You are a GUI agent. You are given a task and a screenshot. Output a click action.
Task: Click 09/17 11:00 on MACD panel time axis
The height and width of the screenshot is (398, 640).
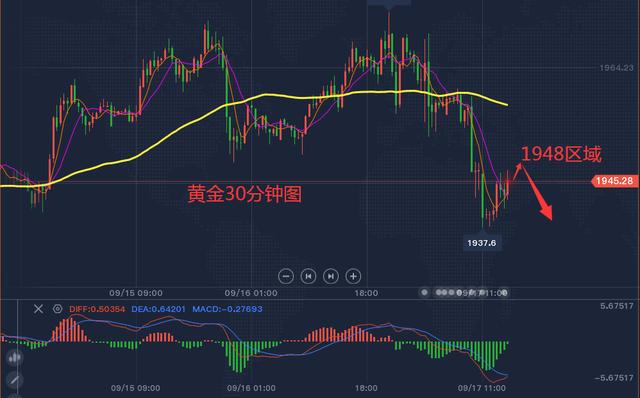point(482,388)
